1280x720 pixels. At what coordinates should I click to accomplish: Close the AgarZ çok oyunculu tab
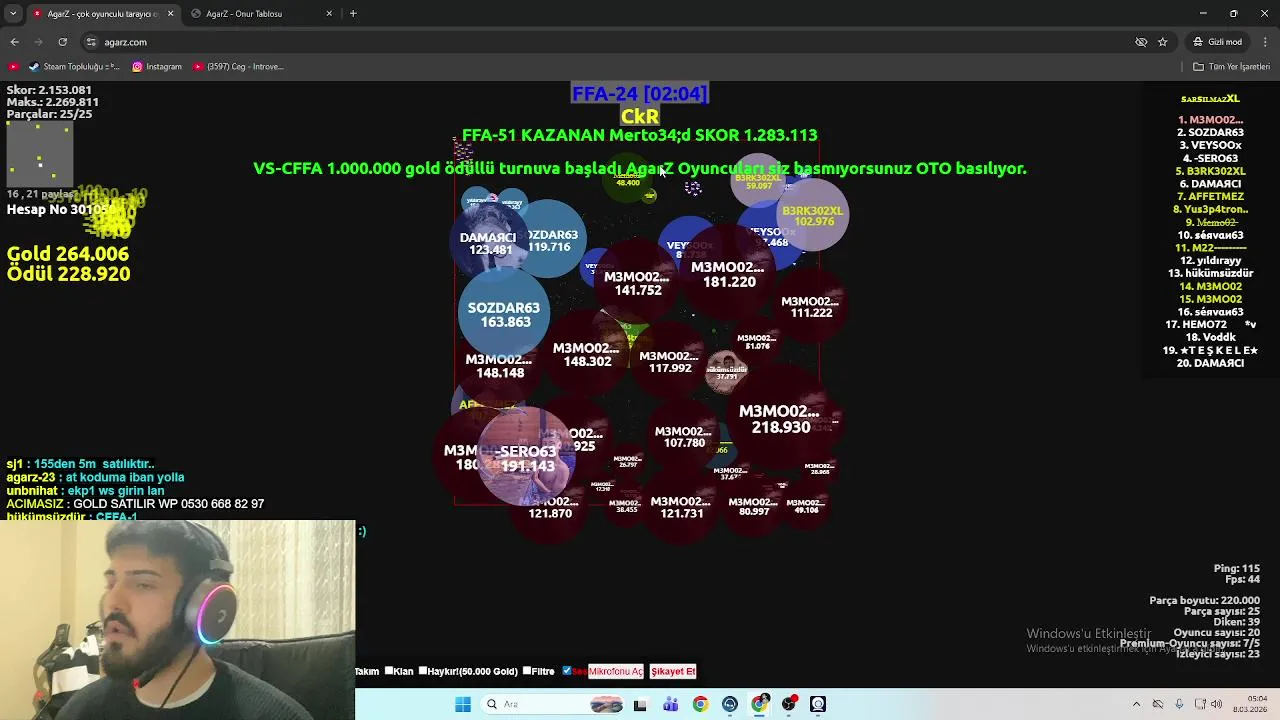tap(170, 13)
